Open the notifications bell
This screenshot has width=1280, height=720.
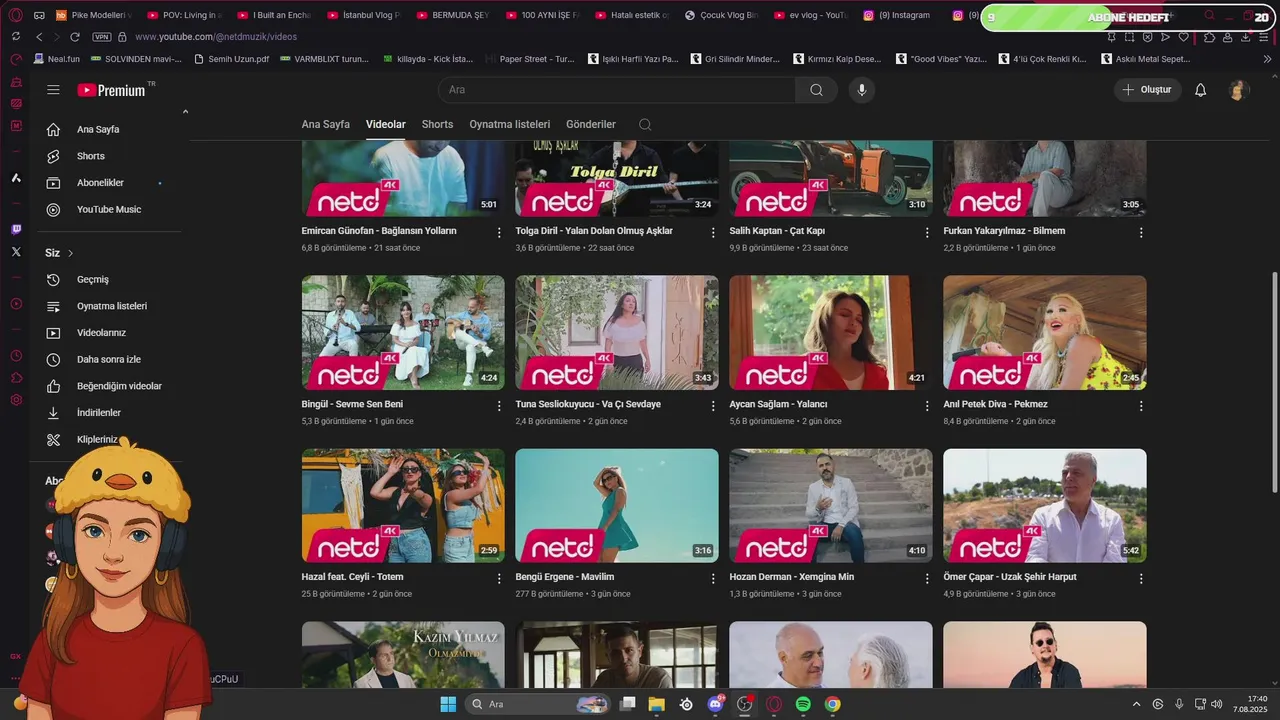(1201, 90)
